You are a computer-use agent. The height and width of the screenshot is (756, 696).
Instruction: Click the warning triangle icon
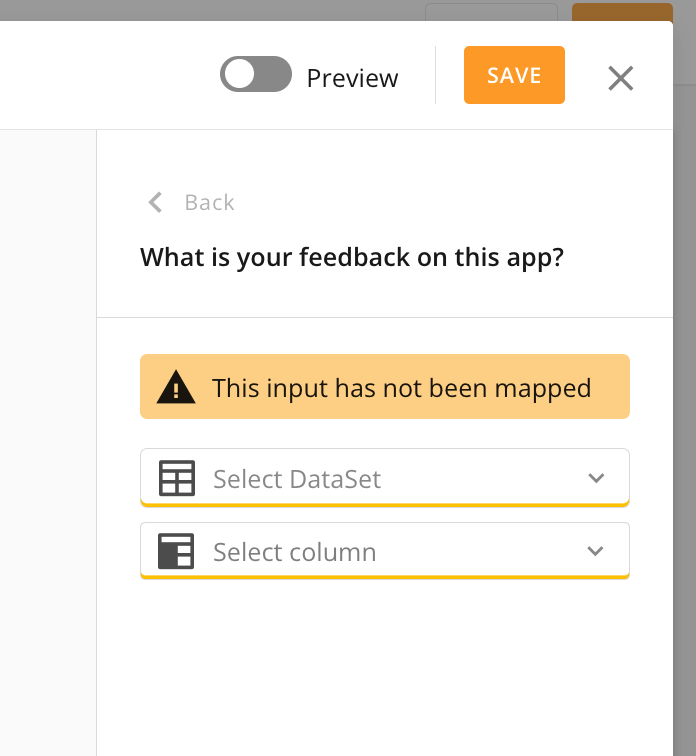point(176,387)
